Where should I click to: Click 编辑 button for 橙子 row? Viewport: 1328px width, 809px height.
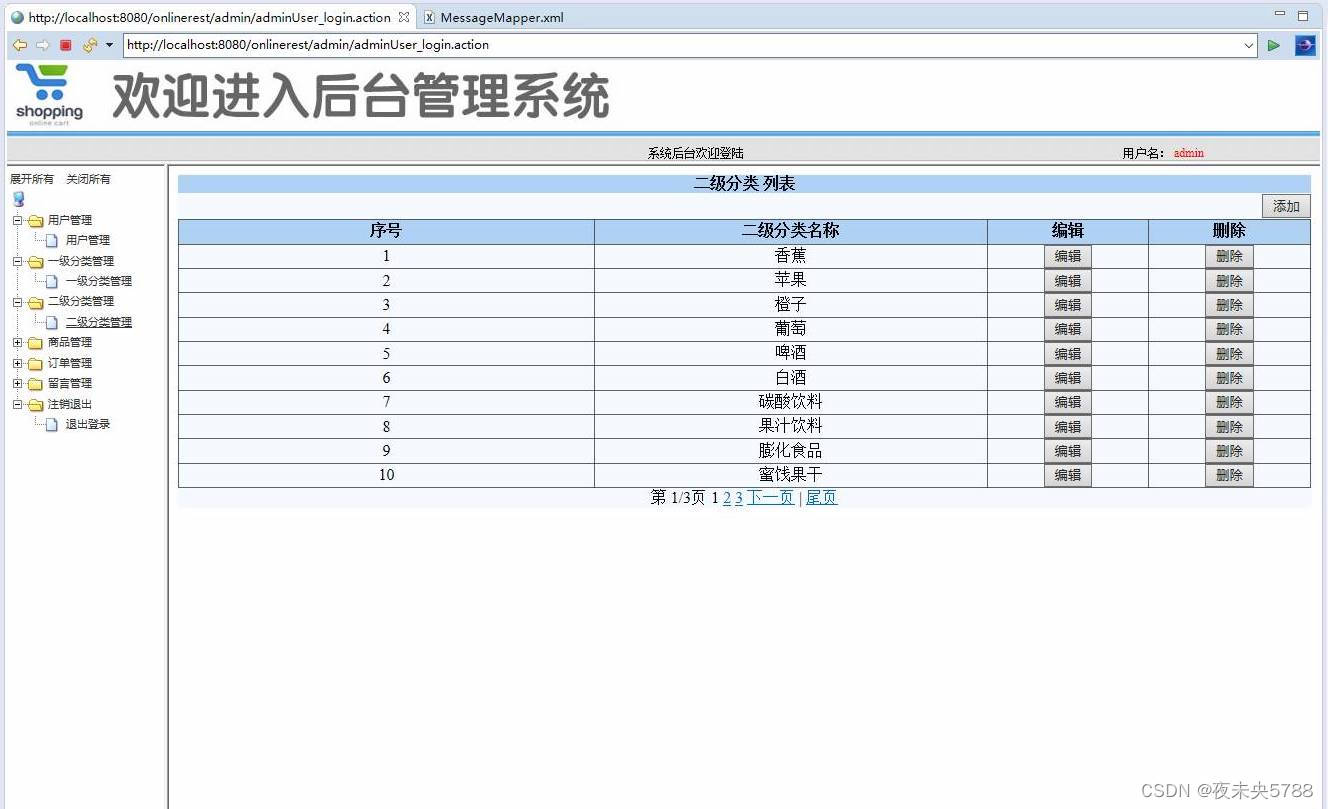pyautogui.click(x=1068, y=305)
